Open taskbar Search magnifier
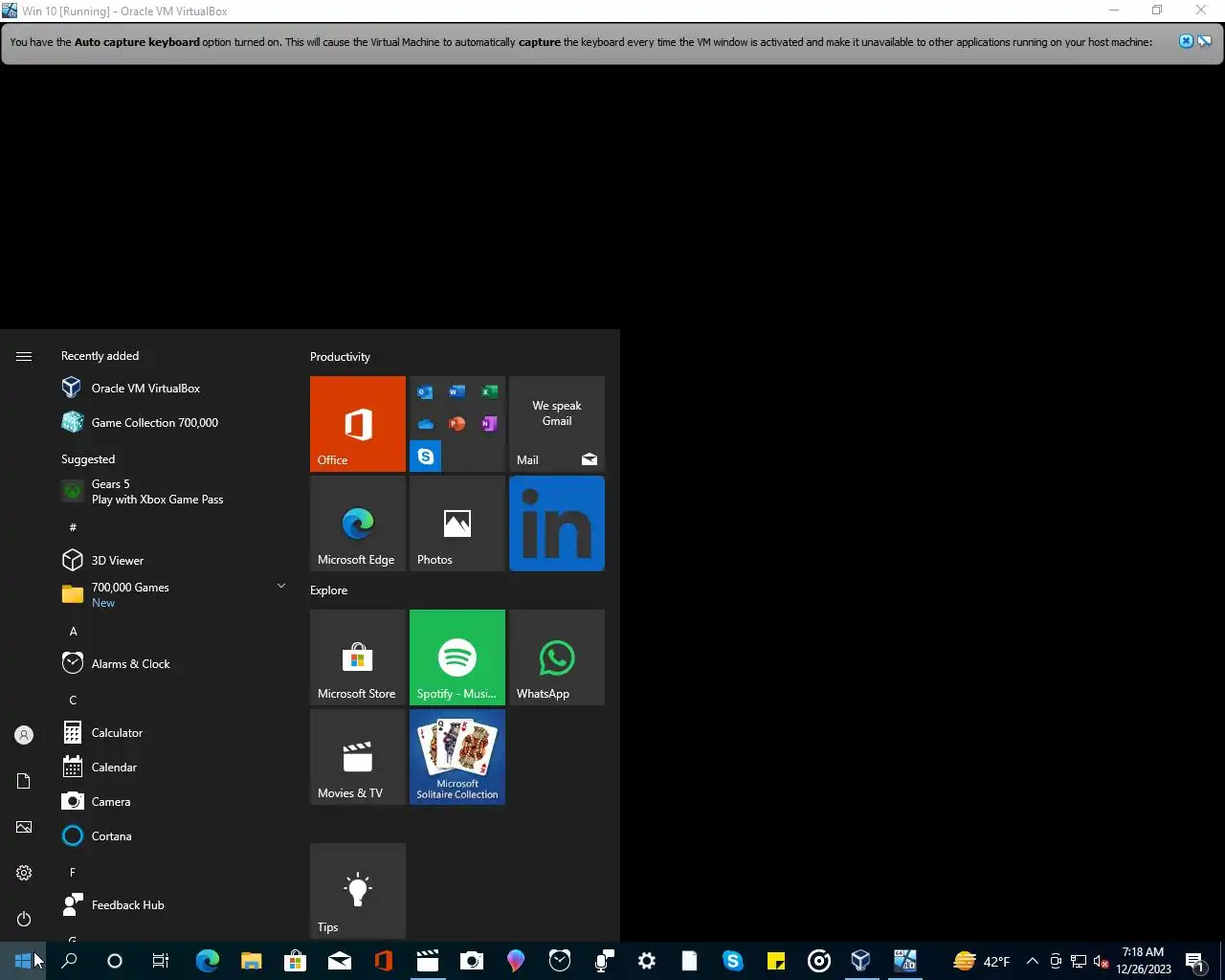This screenshot has height=980, width=1225. (x=69, y=961)
